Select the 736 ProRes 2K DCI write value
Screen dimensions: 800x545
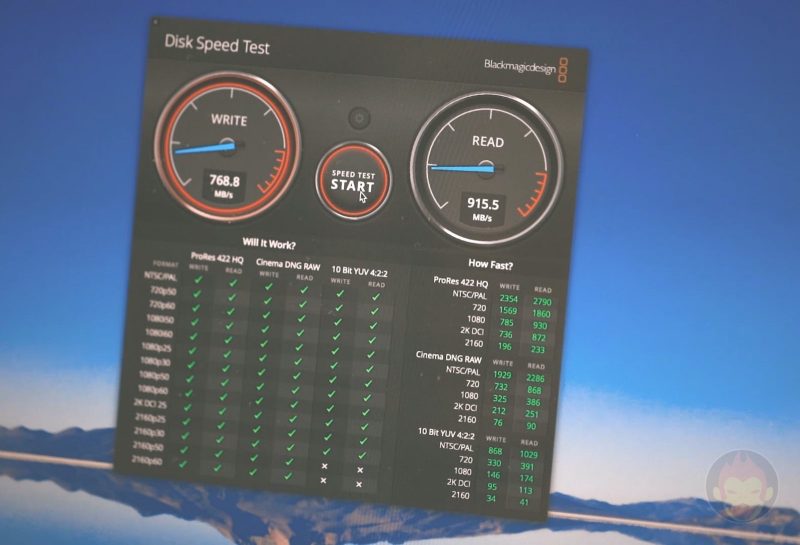[506, 334]
